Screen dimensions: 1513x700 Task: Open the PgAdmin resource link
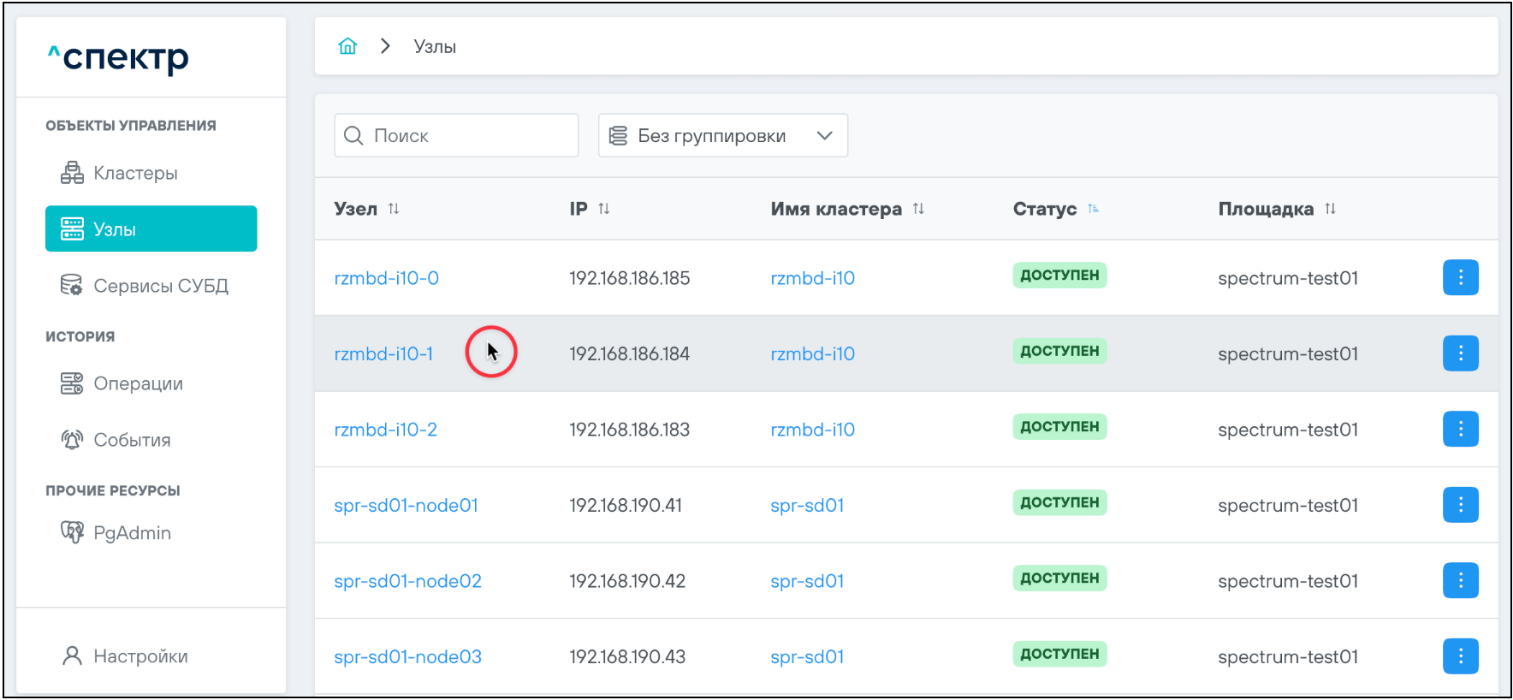tap(131, 533)
